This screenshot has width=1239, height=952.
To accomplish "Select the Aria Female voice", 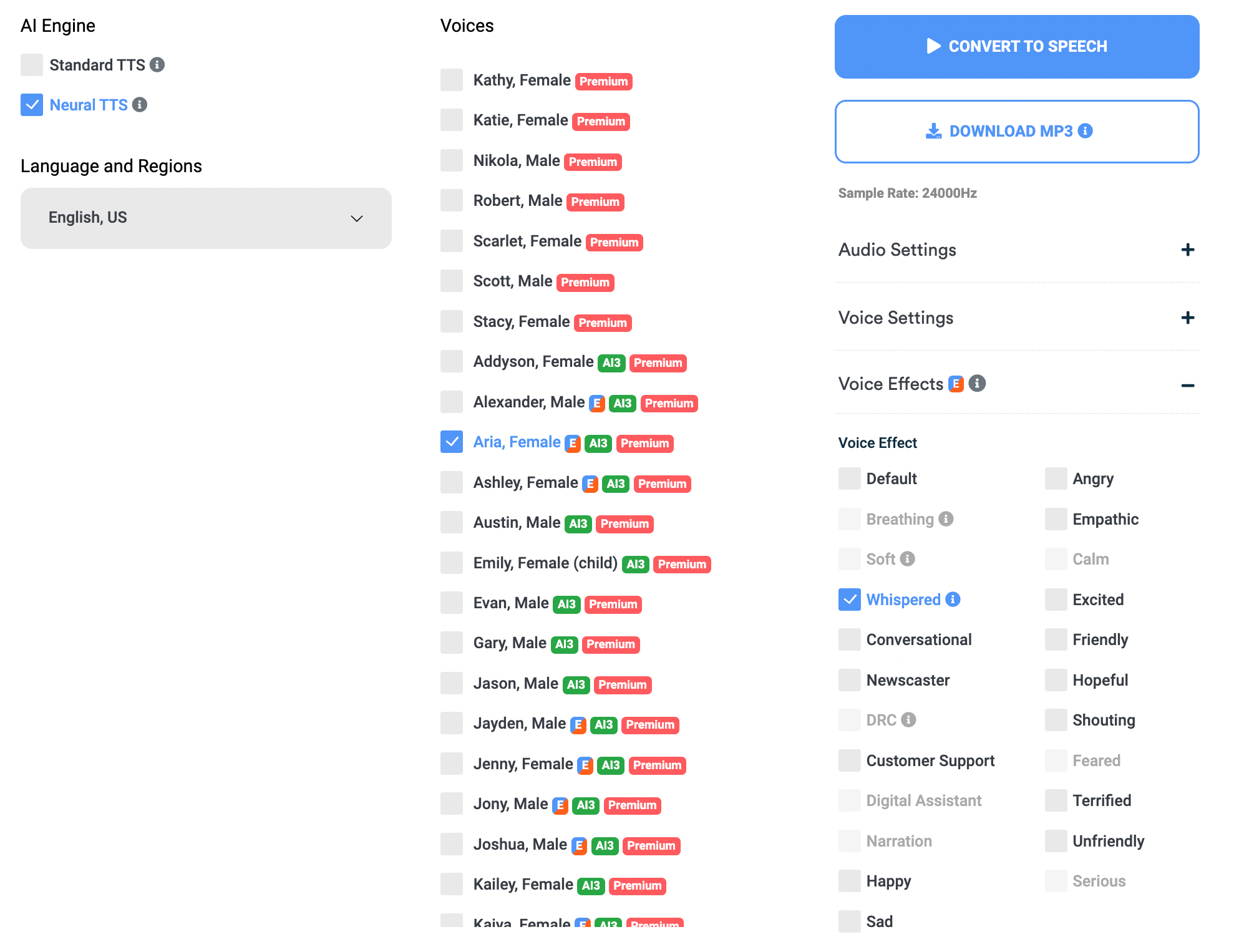I will (x=452, y=442).
